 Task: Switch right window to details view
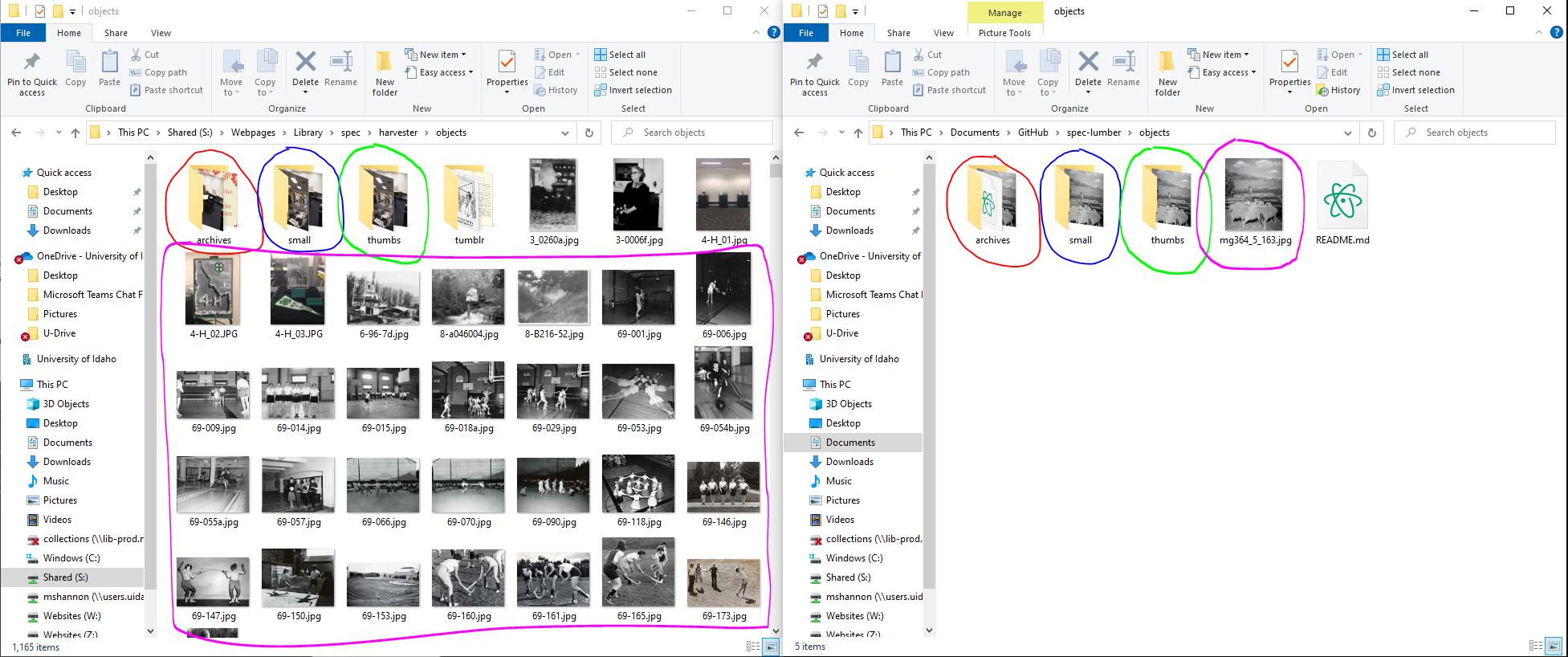pos(1535,646)
